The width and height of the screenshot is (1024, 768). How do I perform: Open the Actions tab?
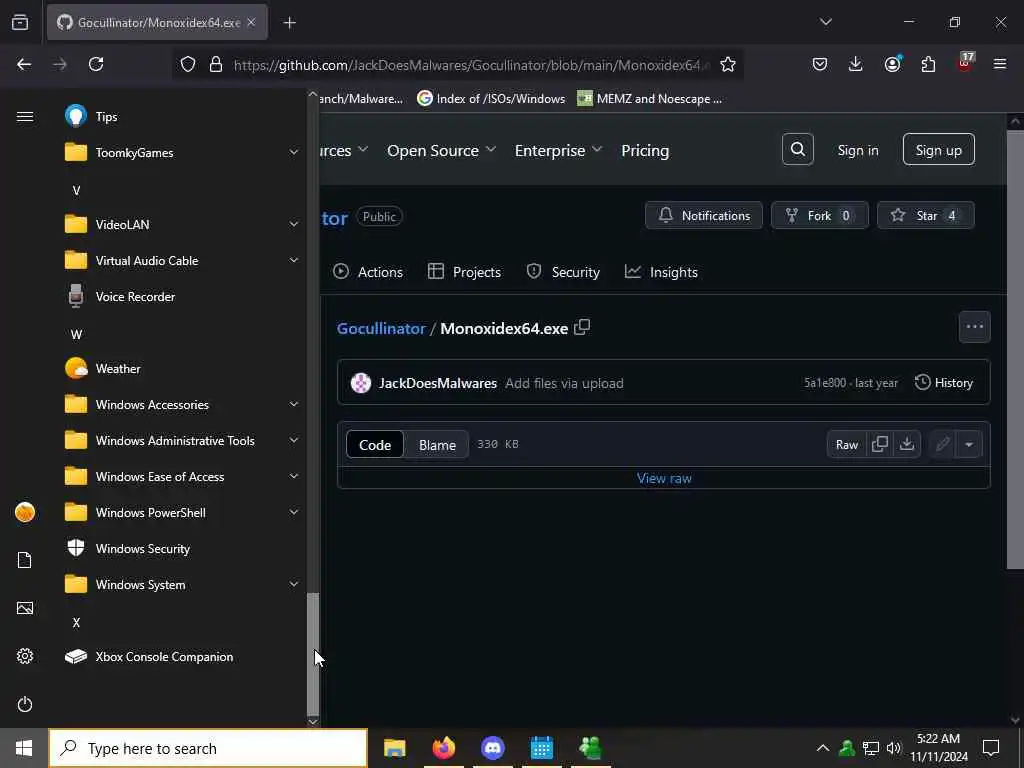coord(368,272)
